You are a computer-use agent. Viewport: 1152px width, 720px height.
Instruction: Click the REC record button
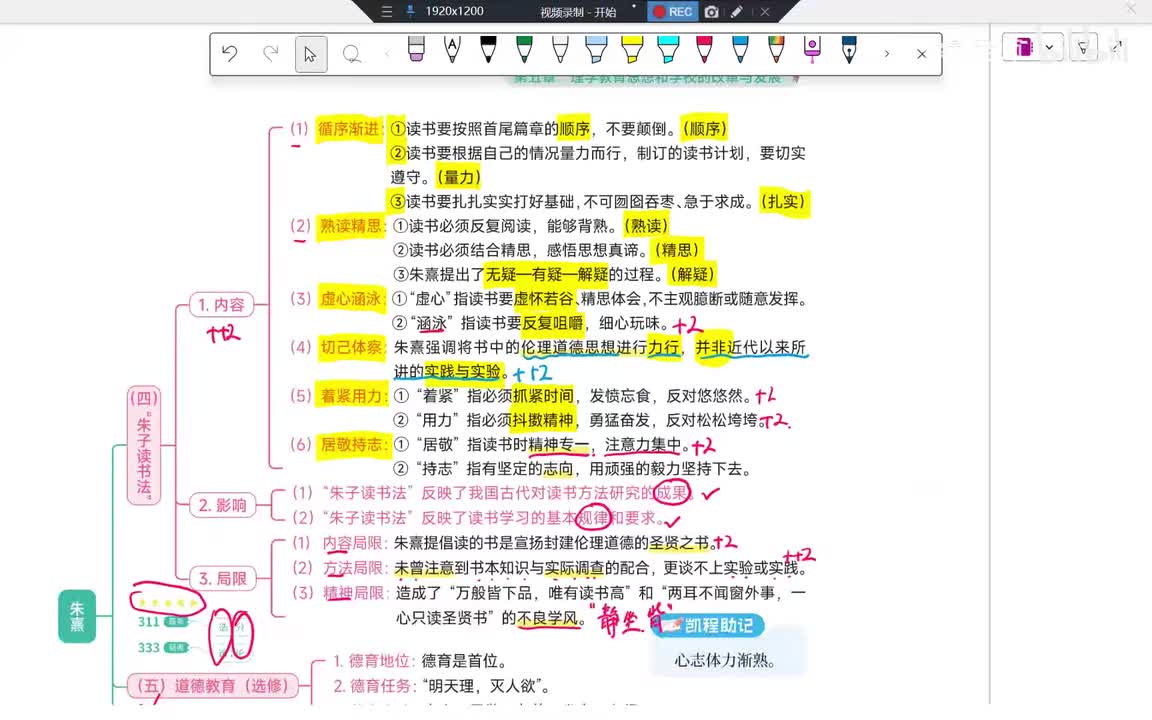[672, 11]
